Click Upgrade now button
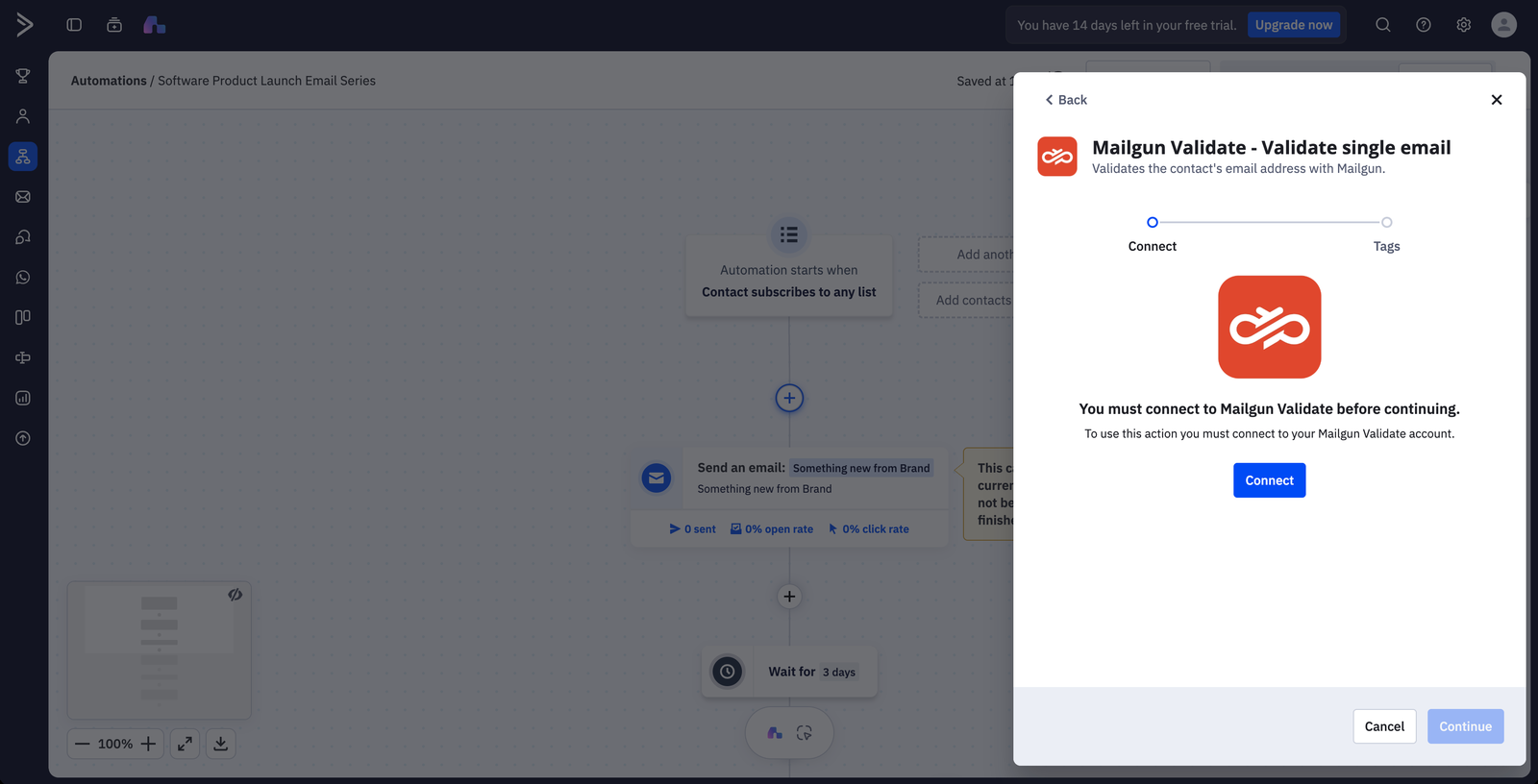Image resolution: width=1538 pixels, height=784 pixels. click(x=1294, y=25)
